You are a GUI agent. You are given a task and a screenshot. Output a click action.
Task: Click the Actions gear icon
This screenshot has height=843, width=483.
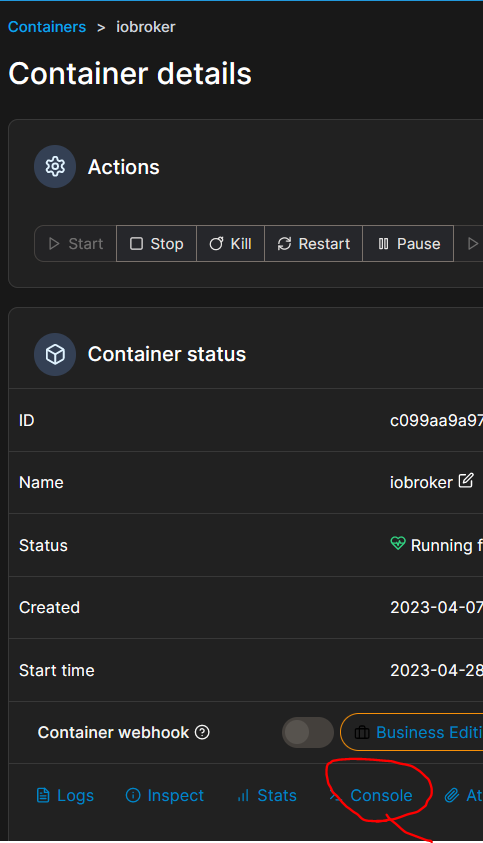tap(55, 167)
